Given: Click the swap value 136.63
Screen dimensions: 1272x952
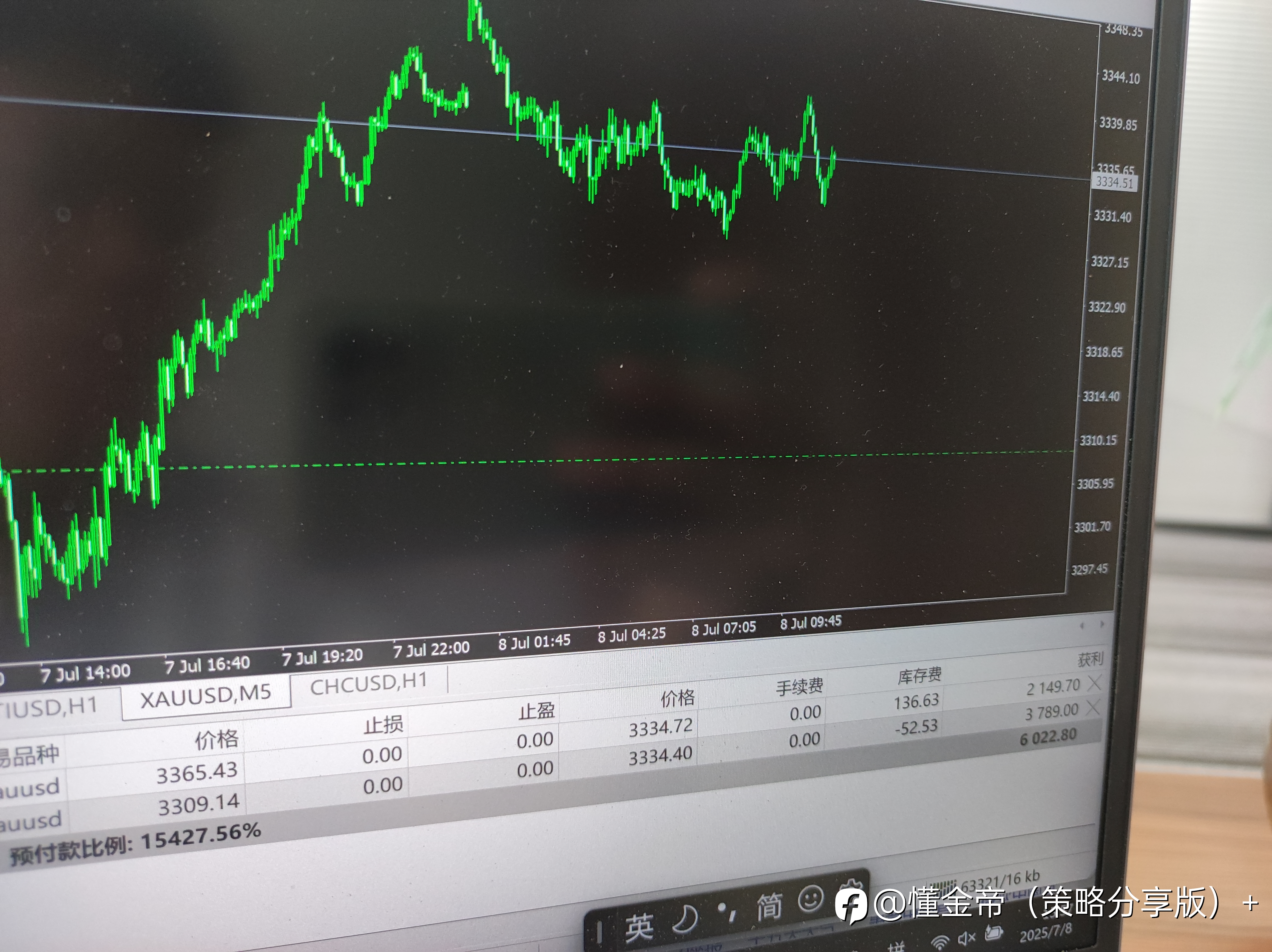Looking at the screenshot, I should pyautogui.click(x=916, y=701).
